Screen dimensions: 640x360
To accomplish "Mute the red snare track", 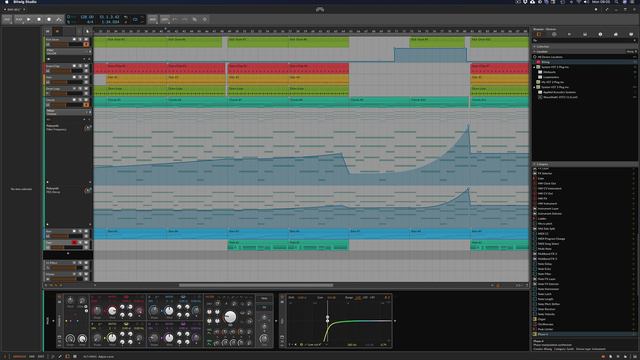I will [86, 66].
